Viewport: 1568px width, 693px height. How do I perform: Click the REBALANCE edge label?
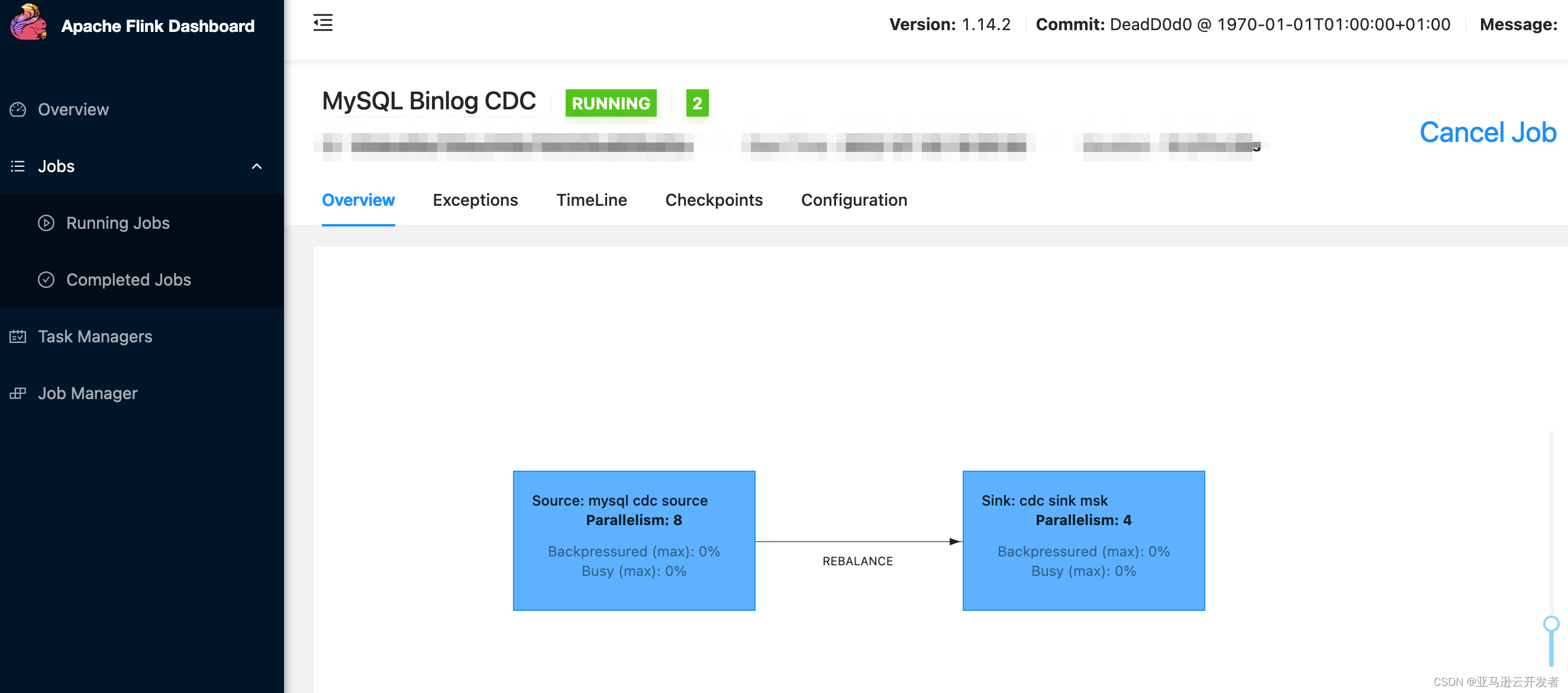pos(857,561)
